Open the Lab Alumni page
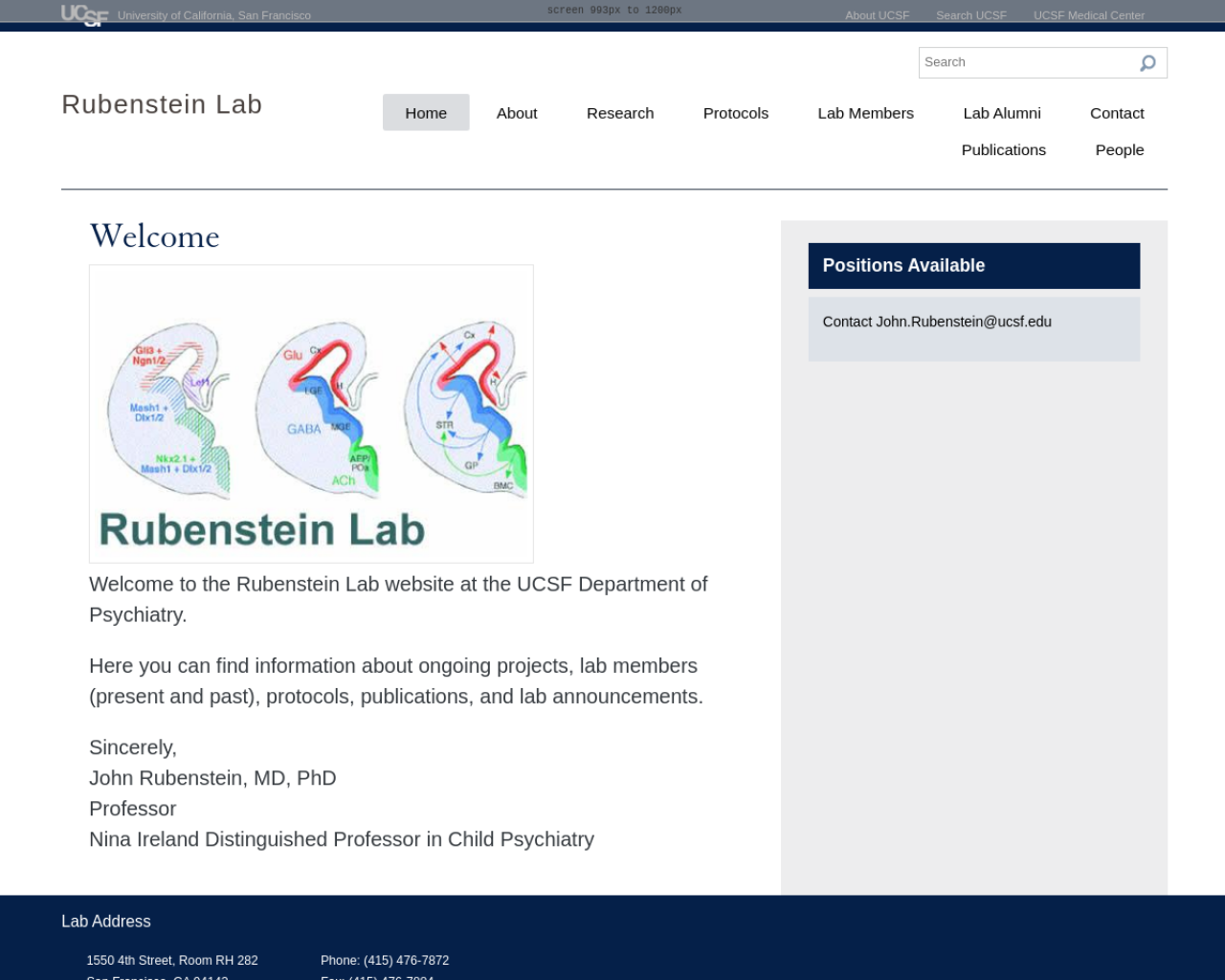1225x980 pixels. click(1002, 113)
